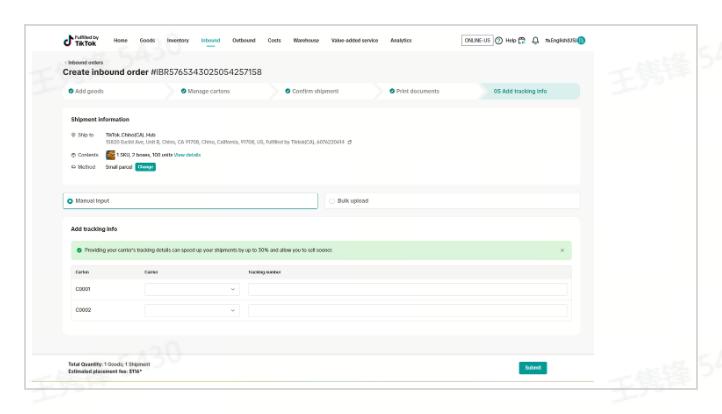Click tracking number field for C0002
Image resolution: width=722 pixels, height=414 pixels.
coord(408,310)
